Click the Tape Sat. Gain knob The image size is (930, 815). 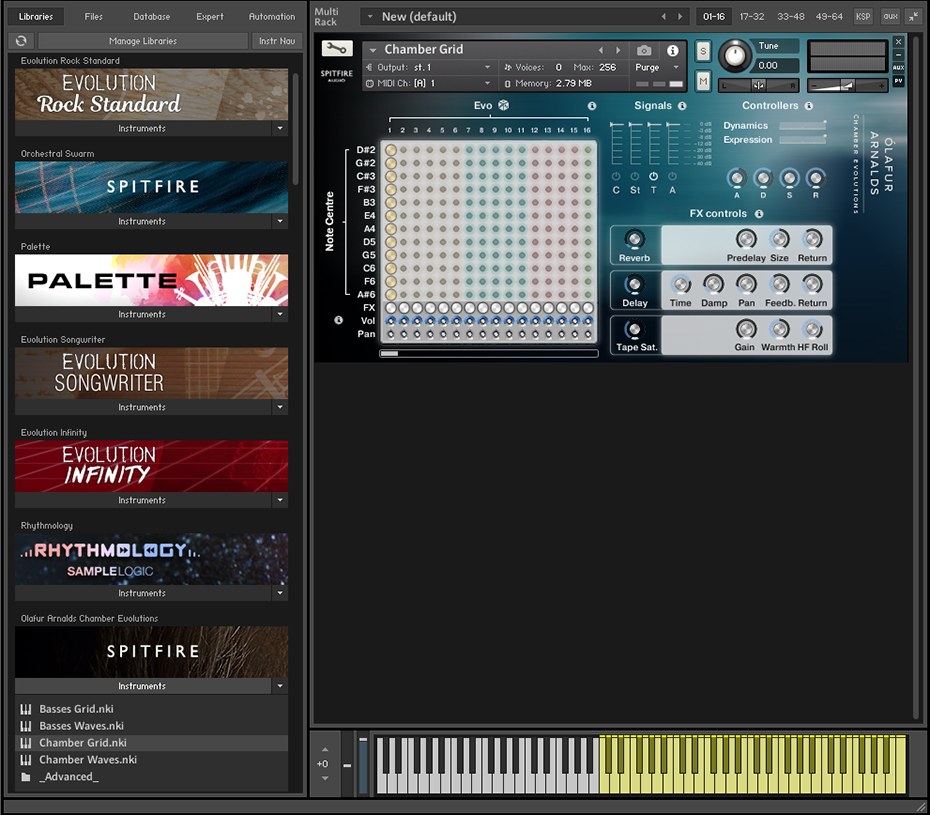tap(745, 329)
